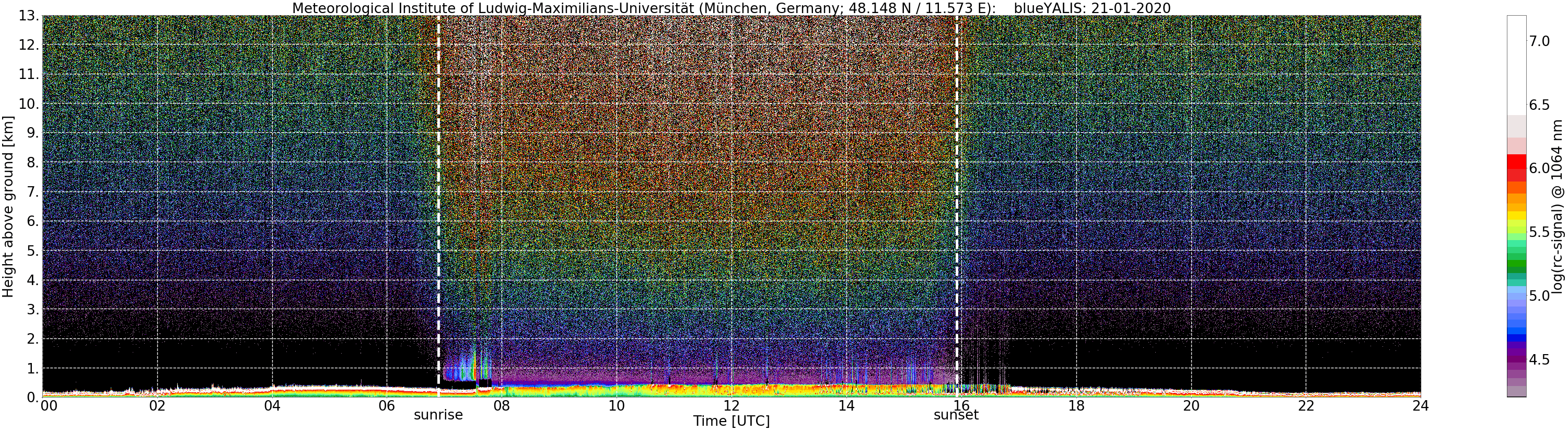Click the y-axis tick label '0.'
The height and width of the screenshot is (431, 1568).
33,397
